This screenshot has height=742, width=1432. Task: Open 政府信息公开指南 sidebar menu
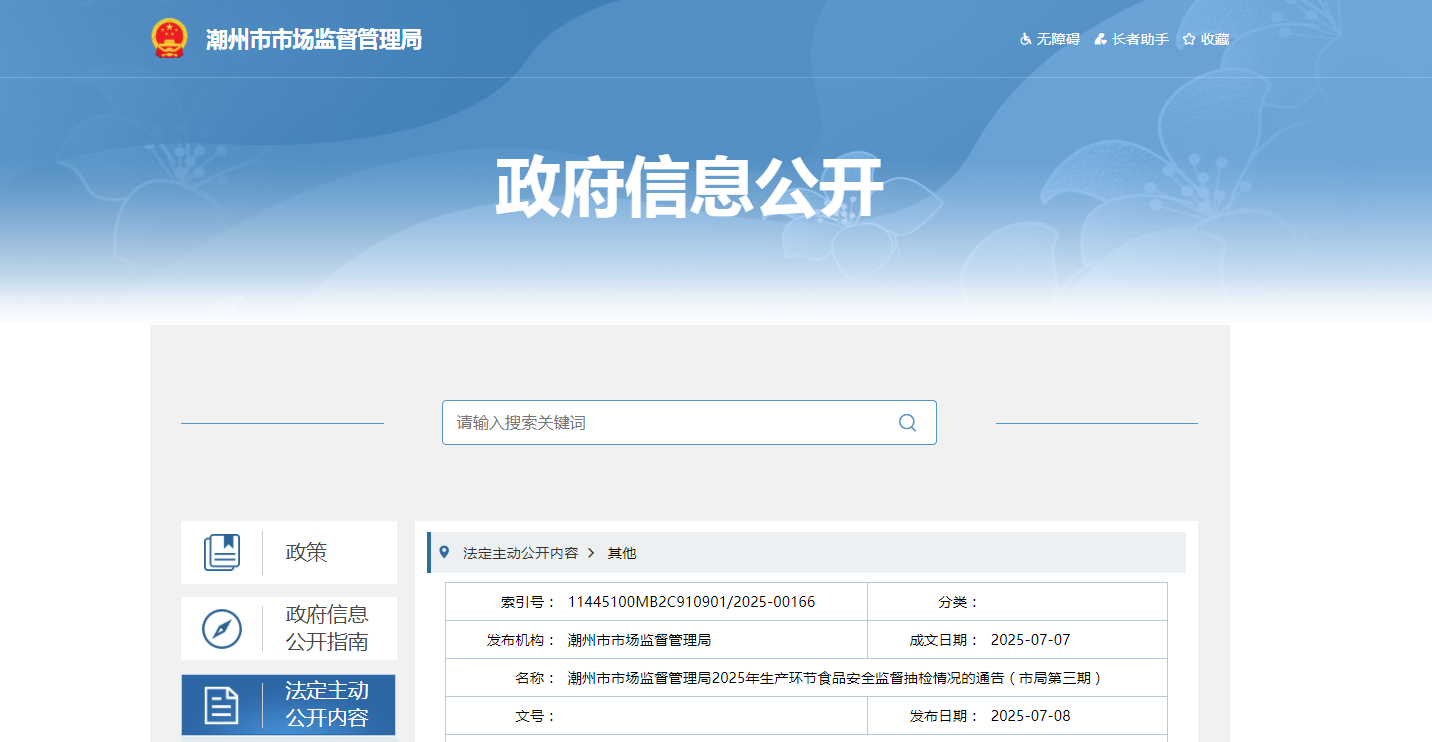point(289,629)
